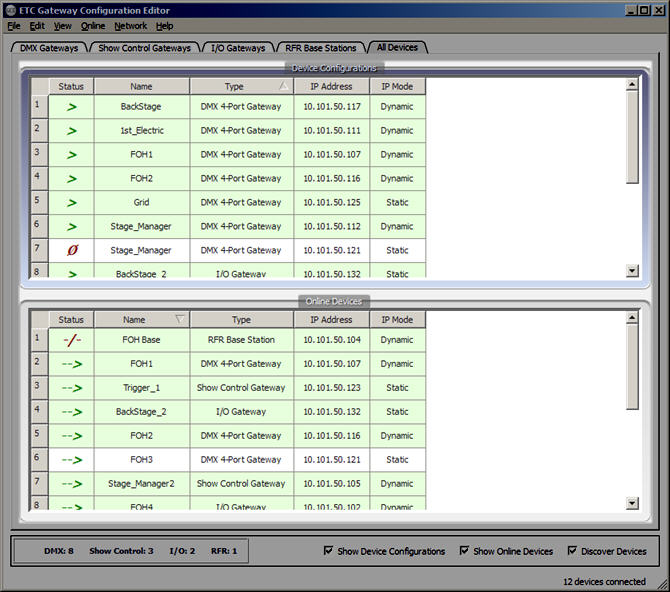Viewport: 670px width, 592px height.
Task: Click scroll up arrow in Device Configurations
Action: [x=632, y=84]
